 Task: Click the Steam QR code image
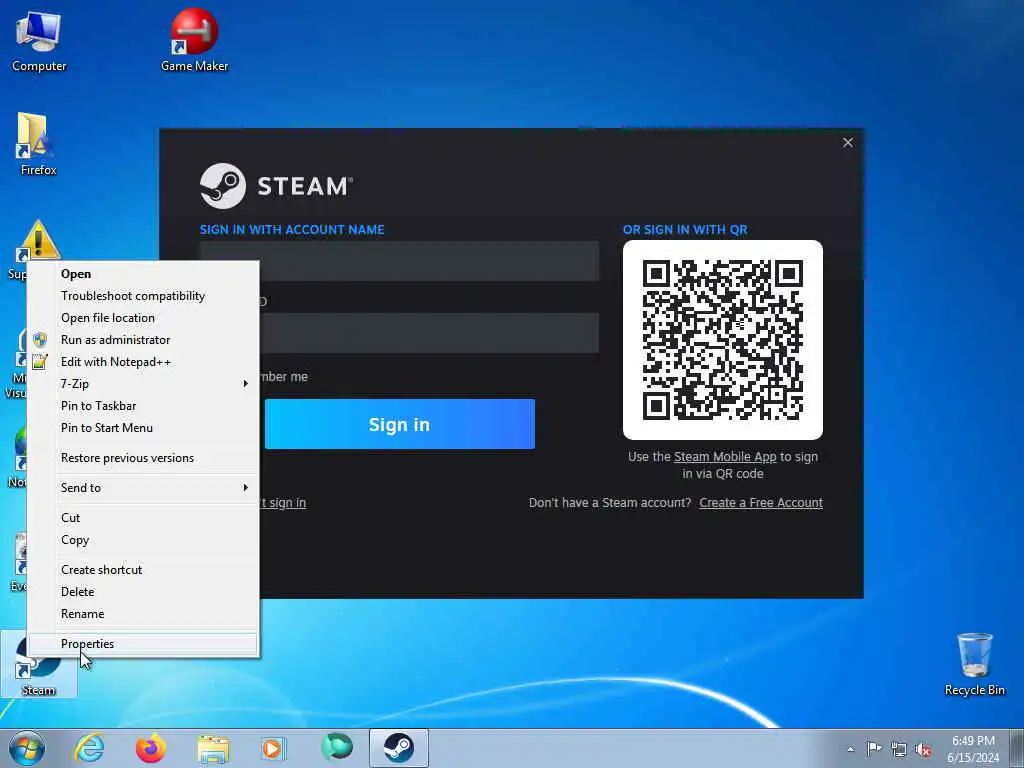pyautogui.click(x=722, y=340)
